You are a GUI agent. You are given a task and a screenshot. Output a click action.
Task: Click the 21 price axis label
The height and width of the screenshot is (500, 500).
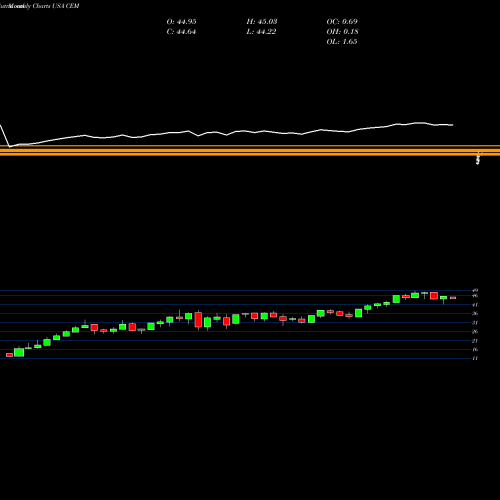click(475, 341)
